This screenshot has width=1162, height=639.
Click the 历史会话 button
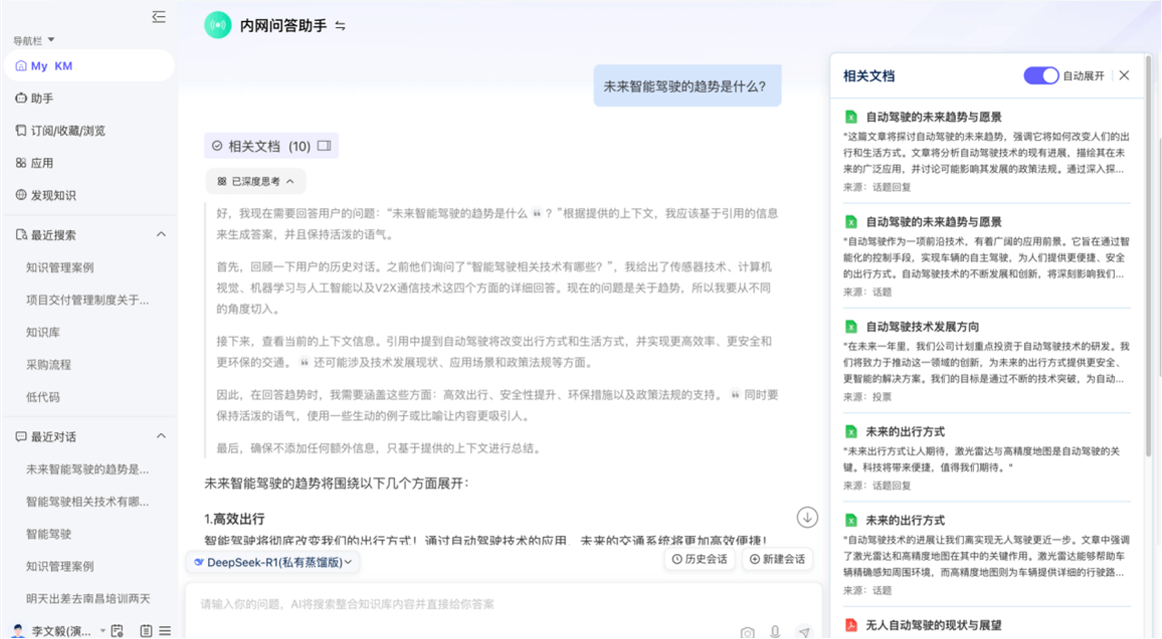click(x=700, y=559)
